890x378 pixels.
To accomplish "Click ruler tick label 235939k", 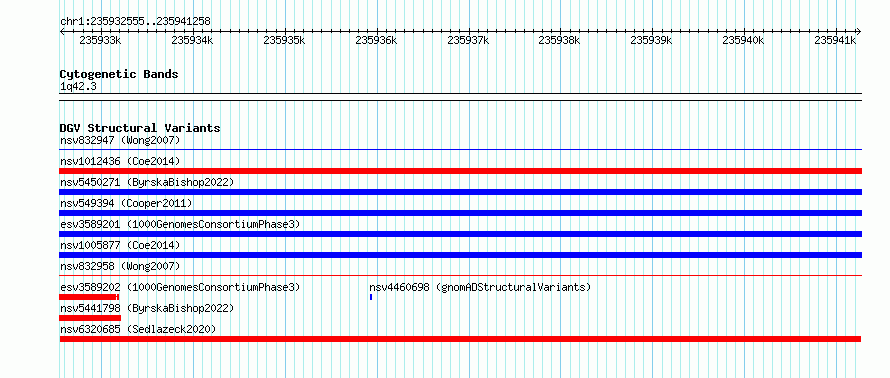I will [651, 40].
